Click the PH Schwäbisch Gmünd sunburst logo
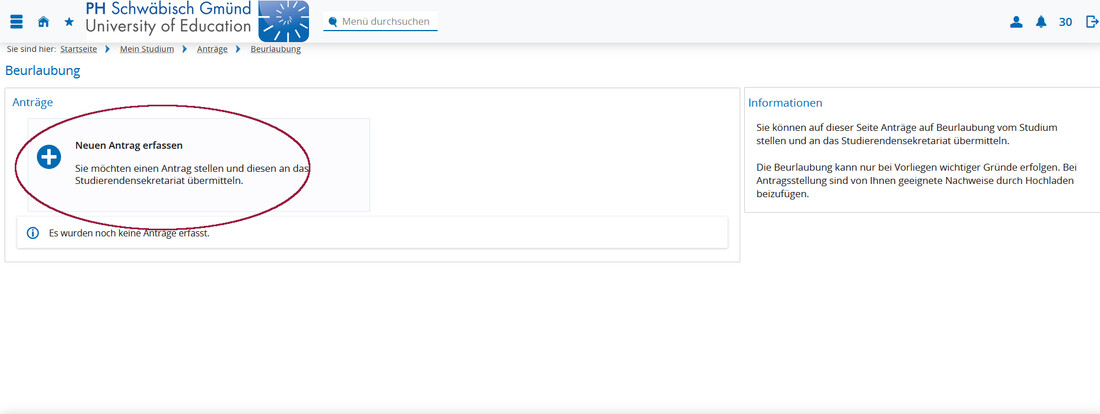This screenshot has width=1100, height=414. [283, 21]
